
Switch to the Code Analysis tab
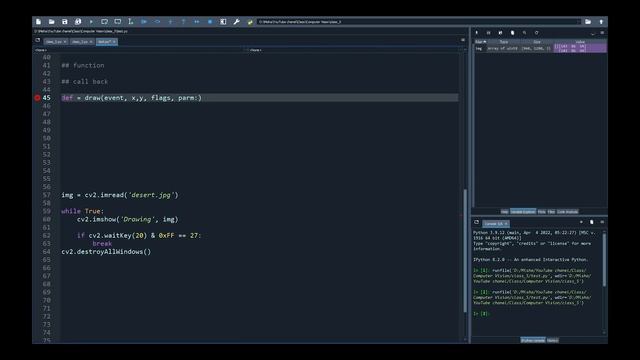567,212
